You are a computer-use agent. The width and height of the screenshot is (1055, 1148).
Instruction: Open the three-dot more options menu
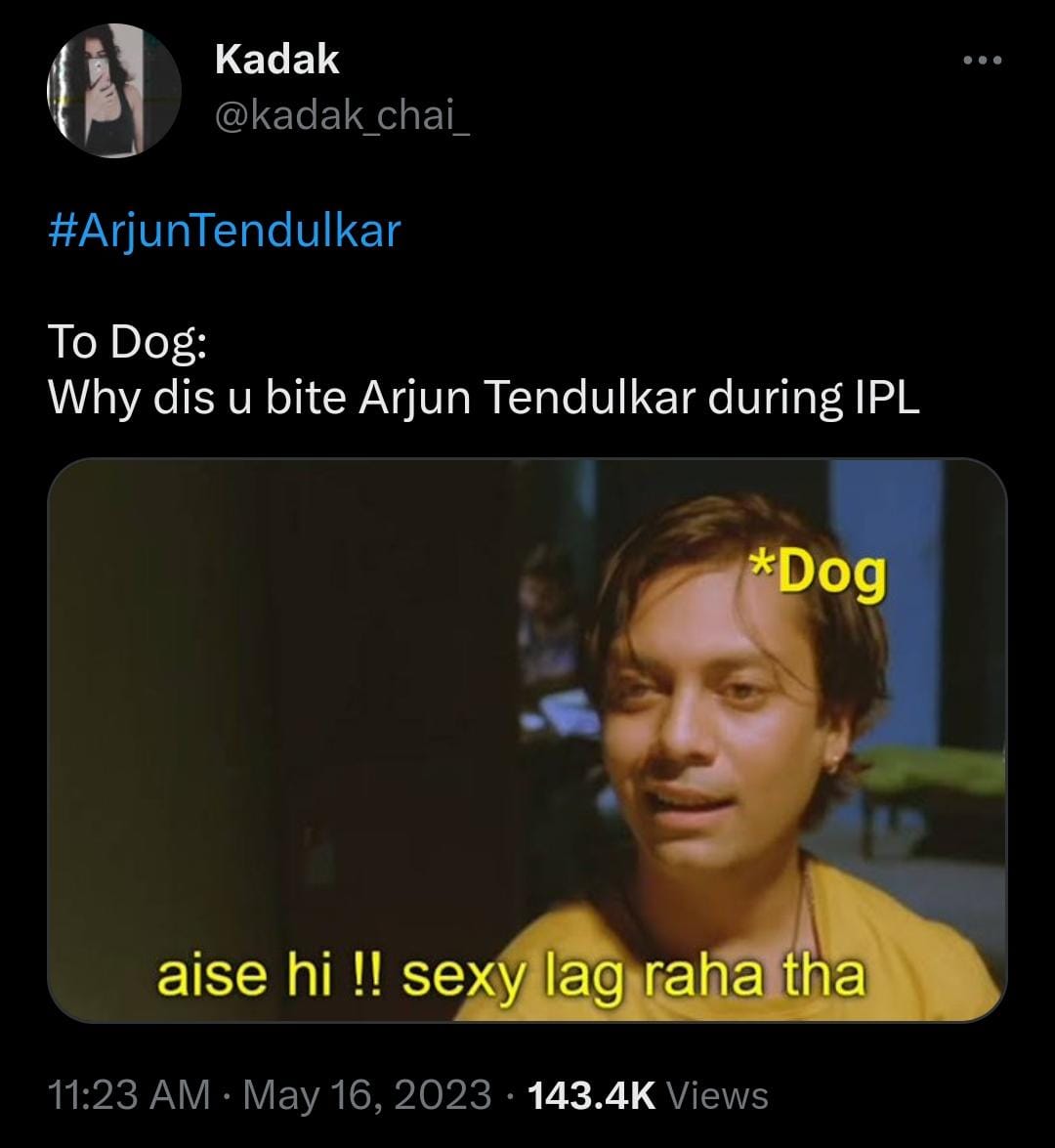[982, 60]
